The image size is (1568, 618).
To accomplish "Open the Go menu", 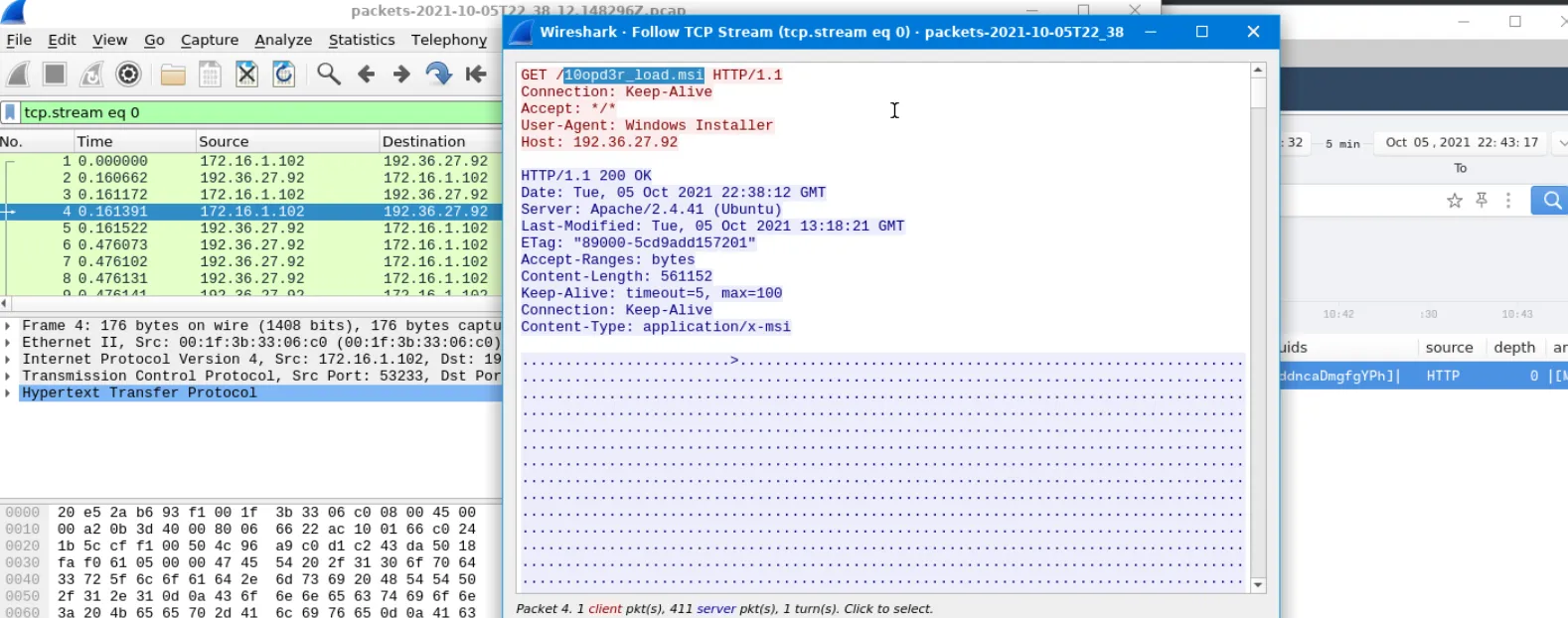I will coord(154,40).
